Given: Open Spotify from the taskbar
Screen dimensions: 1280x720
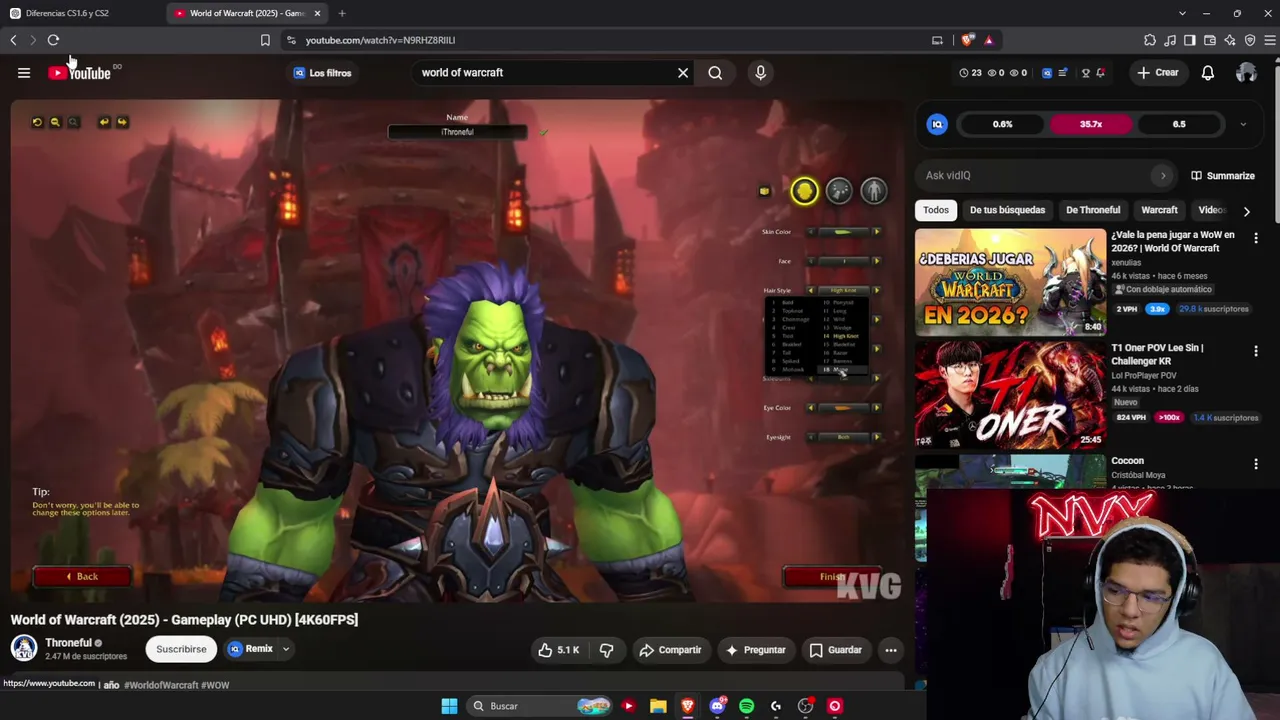Looking at the screenshot, I should tap(746, 706).
